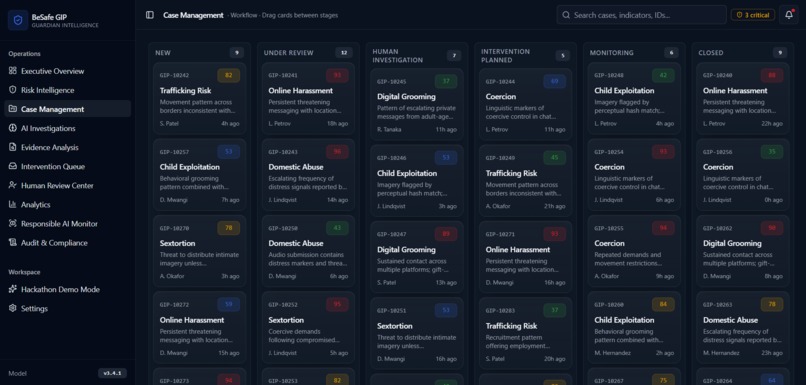The height and width of the screenshot is (385, 806).
Task: Click risk score 82 on GIP-10242
Action: click(x=229, y=75)
